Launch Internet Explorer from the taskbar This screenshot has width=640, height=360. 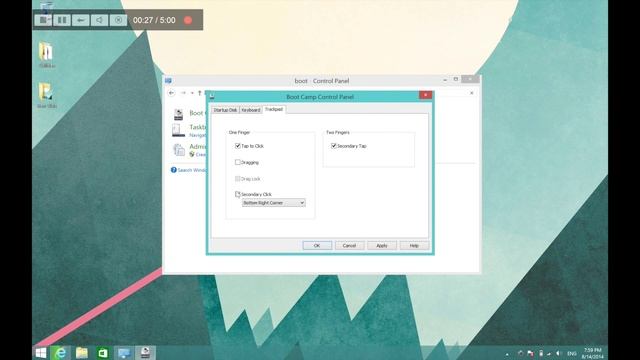pyautogui.click(x=60, y=353)
